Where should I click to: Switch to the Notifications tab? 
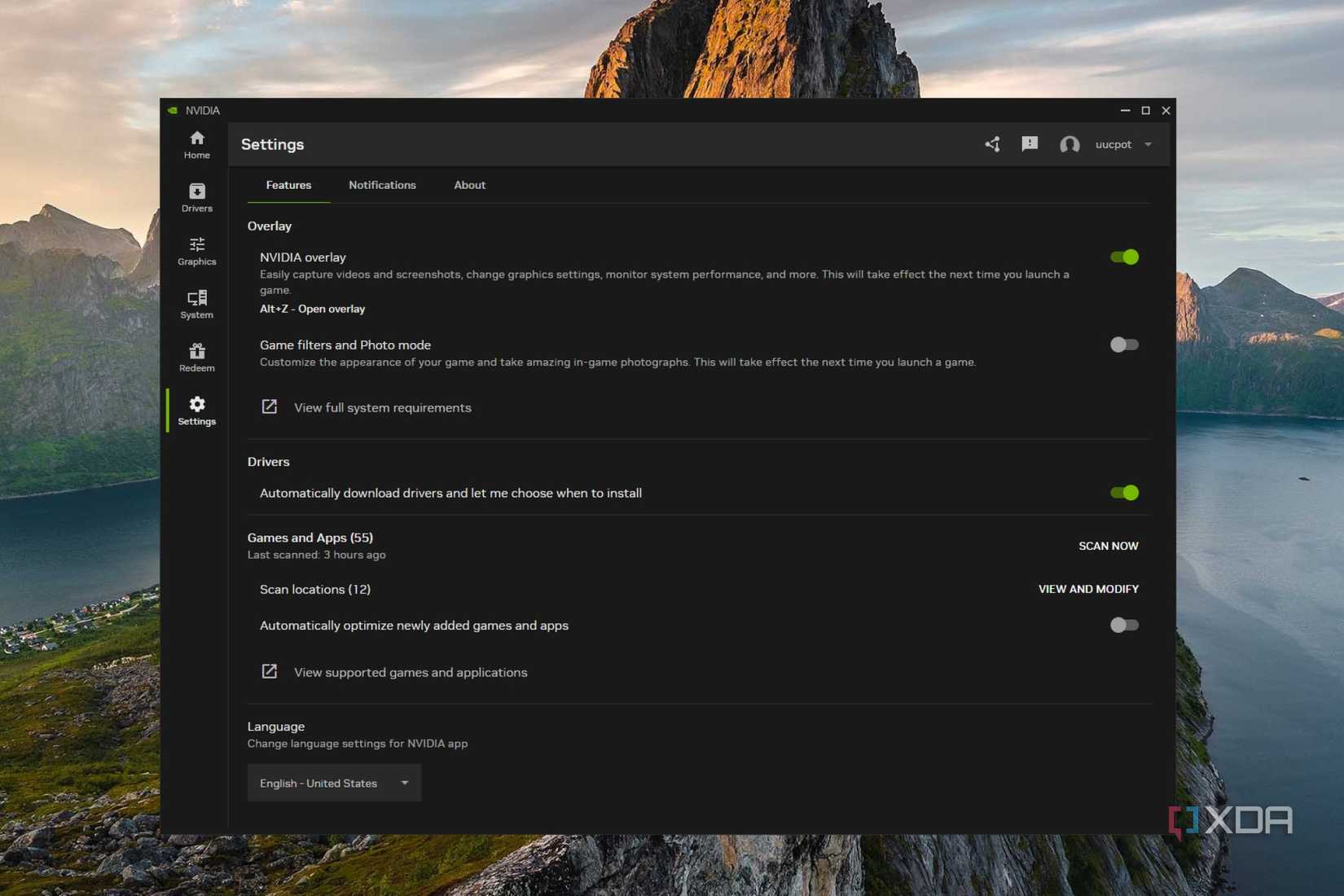(382, 185)
